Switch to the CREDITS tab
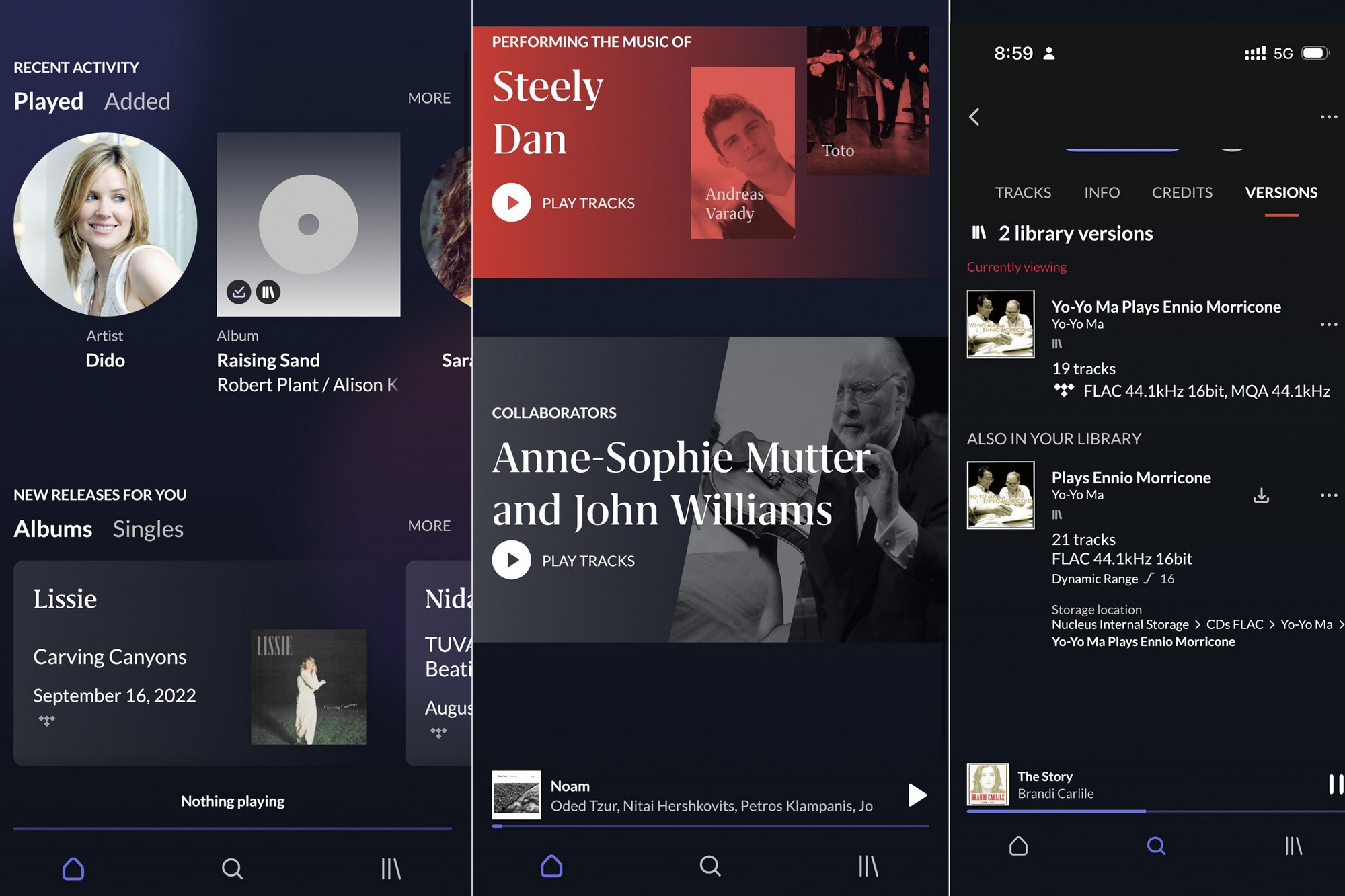1345x896 pixels. click(1182, 192)
